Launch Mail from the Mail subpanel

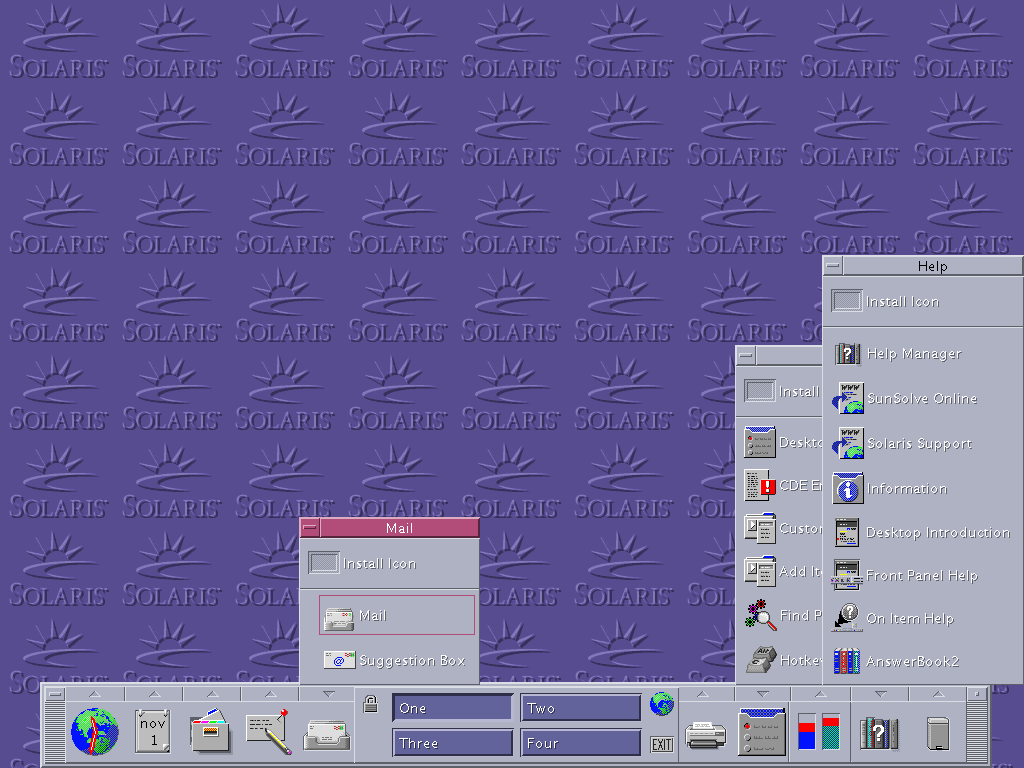[x=396, y=615]
